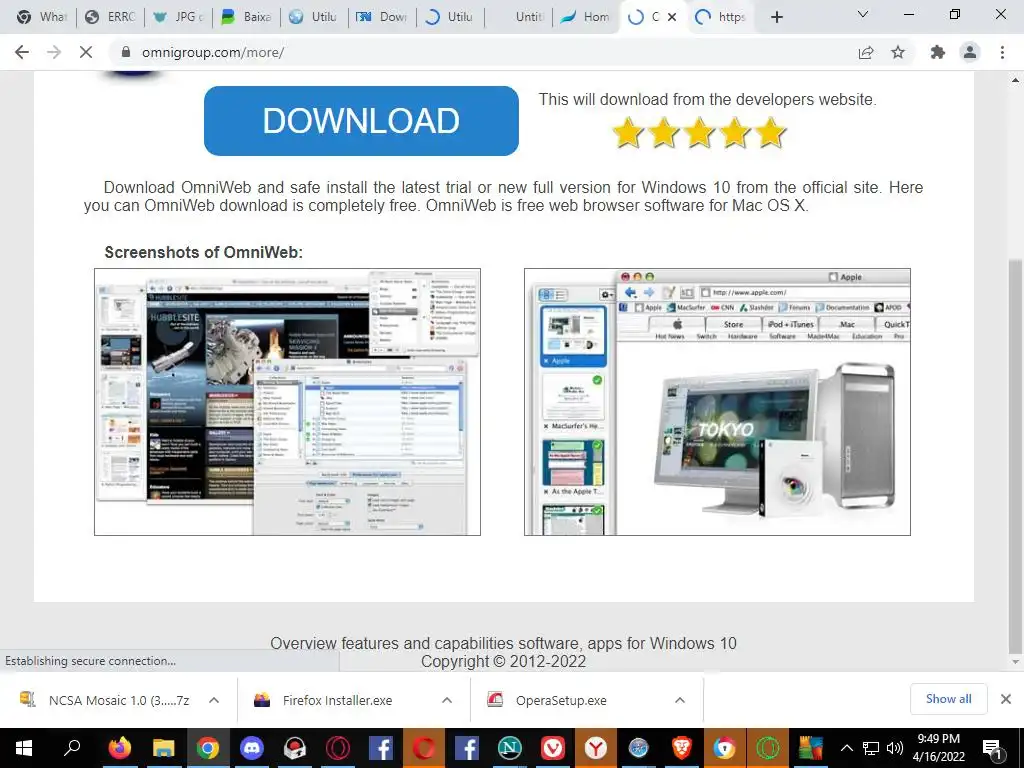The image size is (1024, 768).
Task: Open the Apple Tokyo OmniWeb screenshot thumbnail
Action: tap(717, 402)
